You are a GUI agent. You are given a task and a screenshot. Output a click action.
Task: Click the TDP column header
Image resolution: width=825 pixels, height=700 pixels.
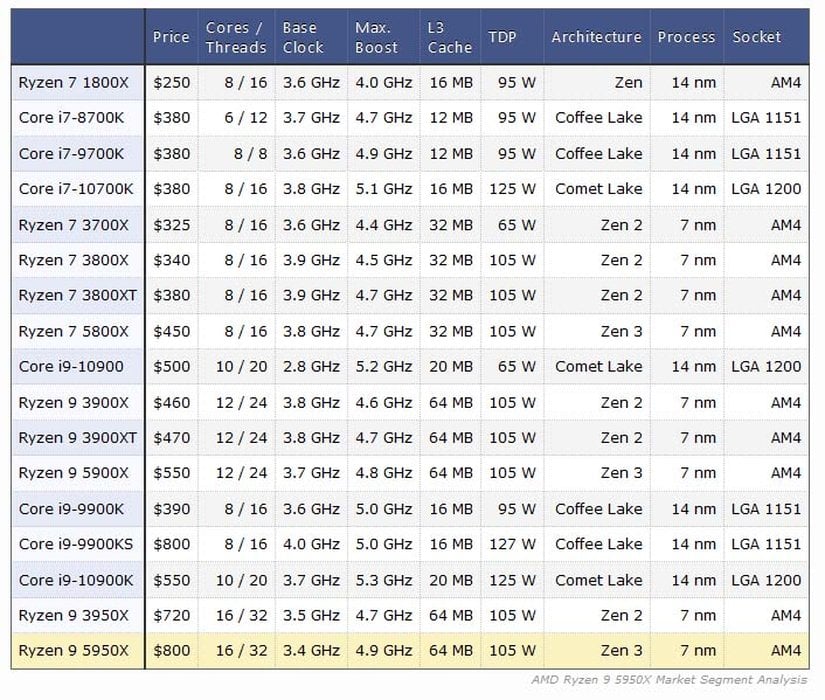503,37
